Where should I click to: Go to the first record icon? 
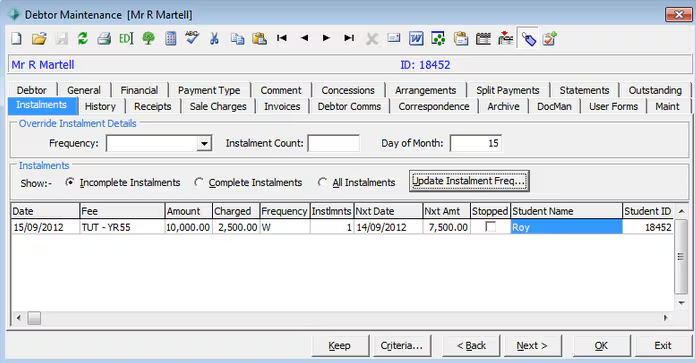(x=282, y=38)
